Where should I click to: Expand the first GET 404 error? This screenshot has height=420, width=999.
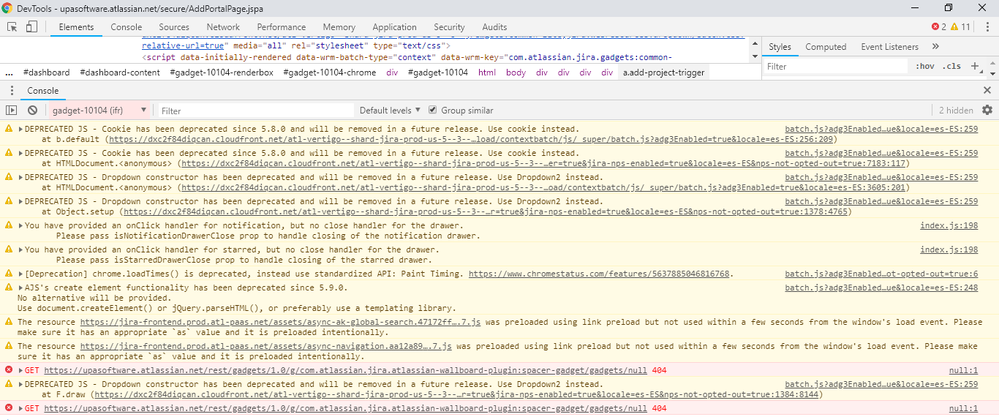coord(21,370)
